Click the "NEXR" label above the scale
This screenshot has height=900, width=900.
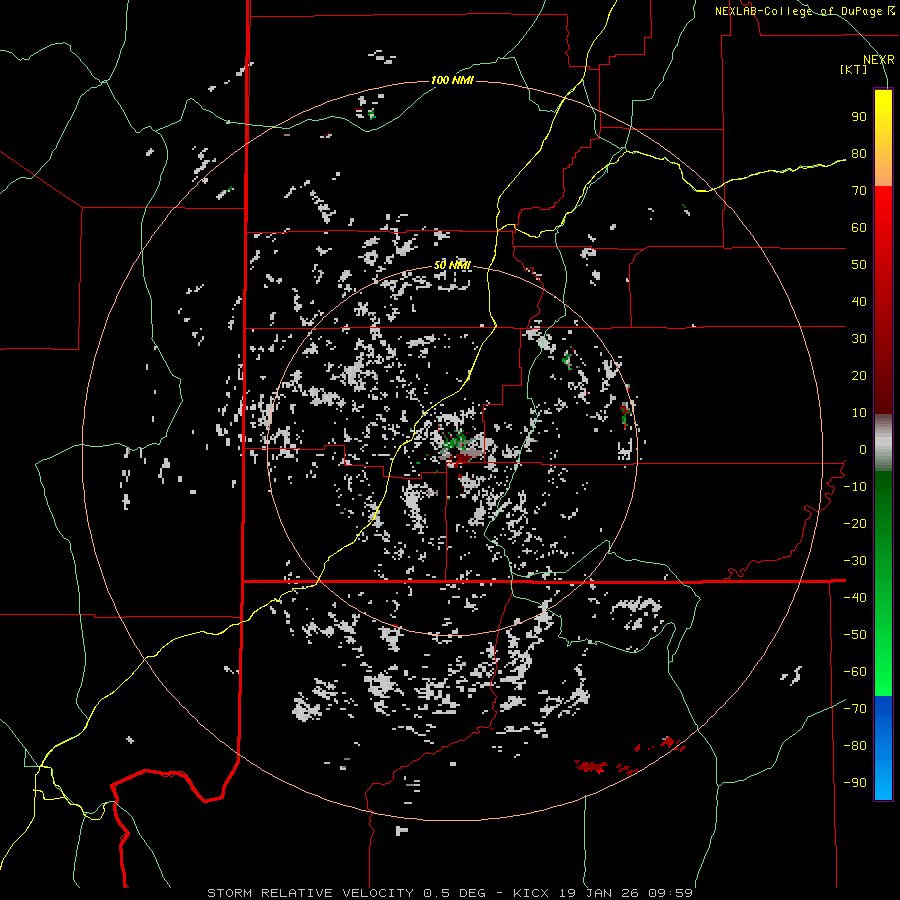click(x=879, y=60)
